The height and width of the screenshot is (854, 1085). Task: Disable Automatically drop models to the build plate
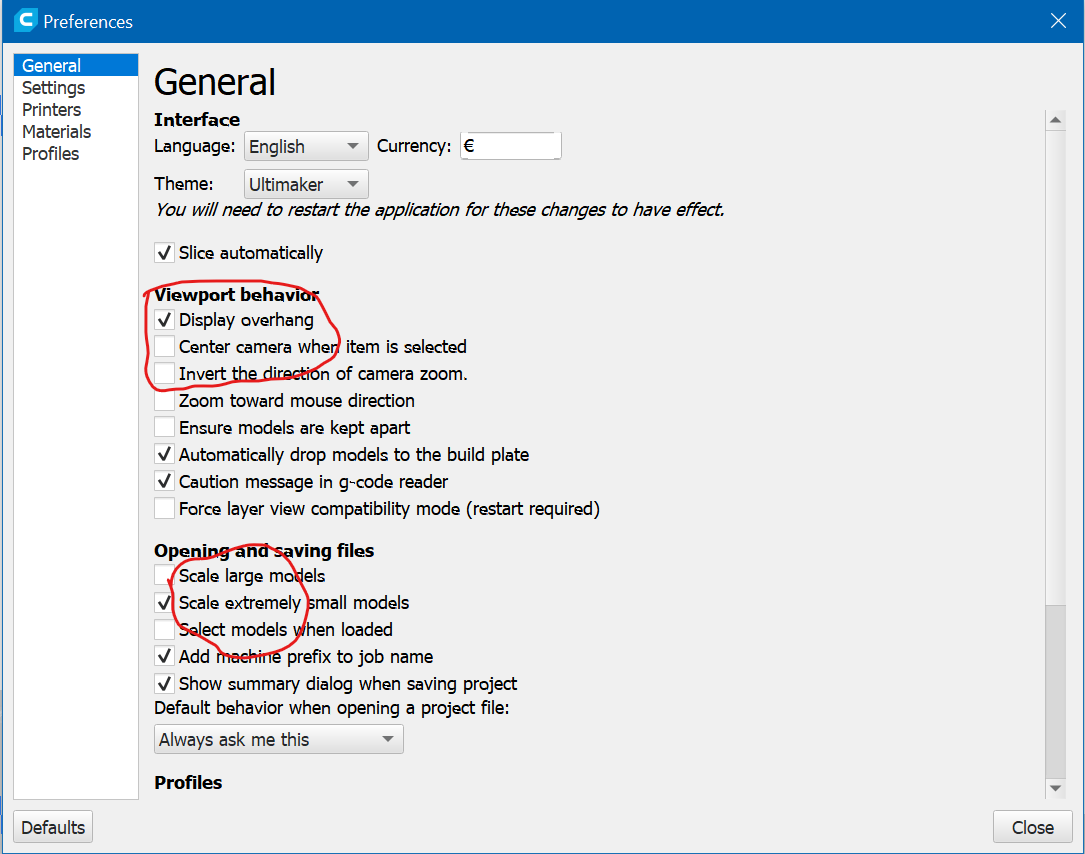(164, 454)
